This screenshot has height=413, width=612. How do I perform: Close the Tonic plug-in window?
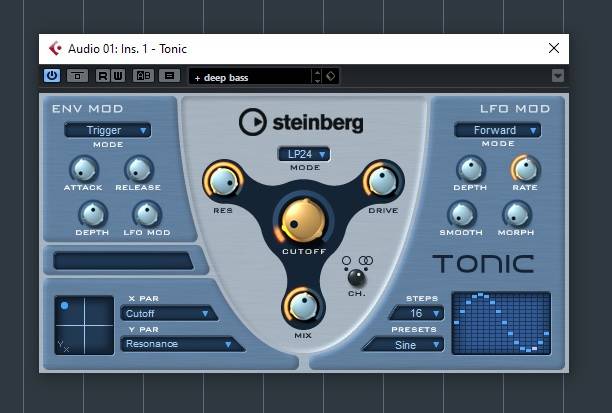pyautogui.click(x=554, y=48)
